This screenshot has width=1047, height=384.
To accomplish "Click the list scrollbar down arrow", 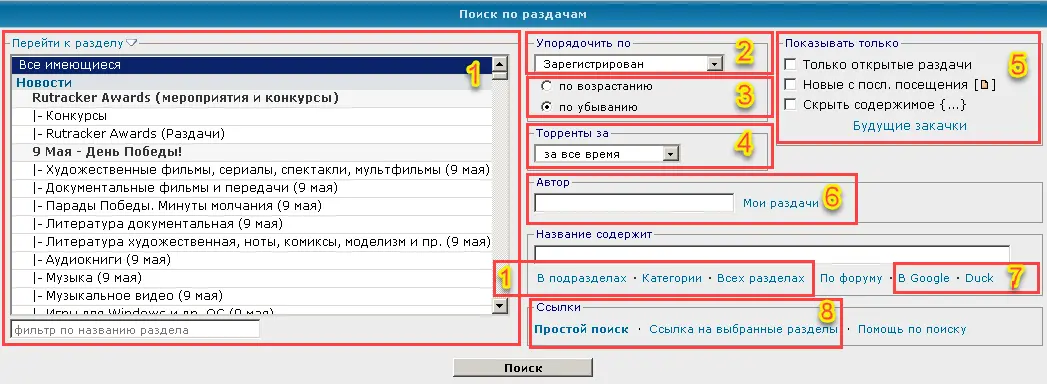I will click(500, 305).
